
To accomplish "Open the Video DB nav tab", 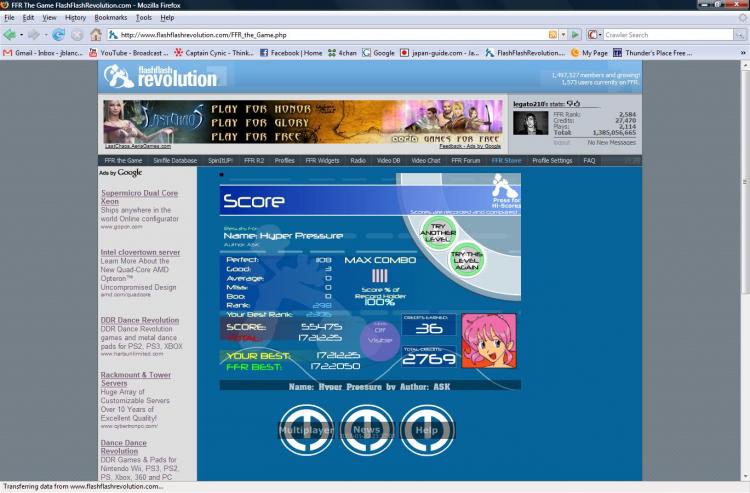I will (x=388, y=161).
